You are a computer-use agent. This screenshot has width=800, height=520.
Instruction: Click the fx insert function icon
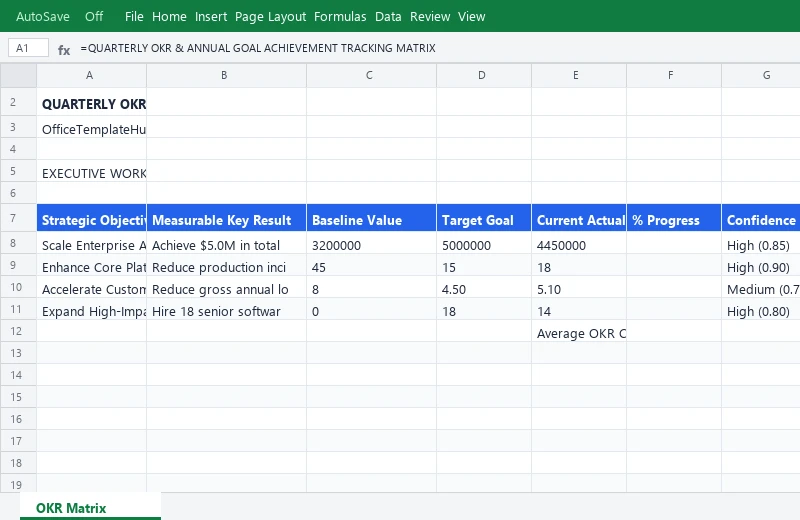64,49
